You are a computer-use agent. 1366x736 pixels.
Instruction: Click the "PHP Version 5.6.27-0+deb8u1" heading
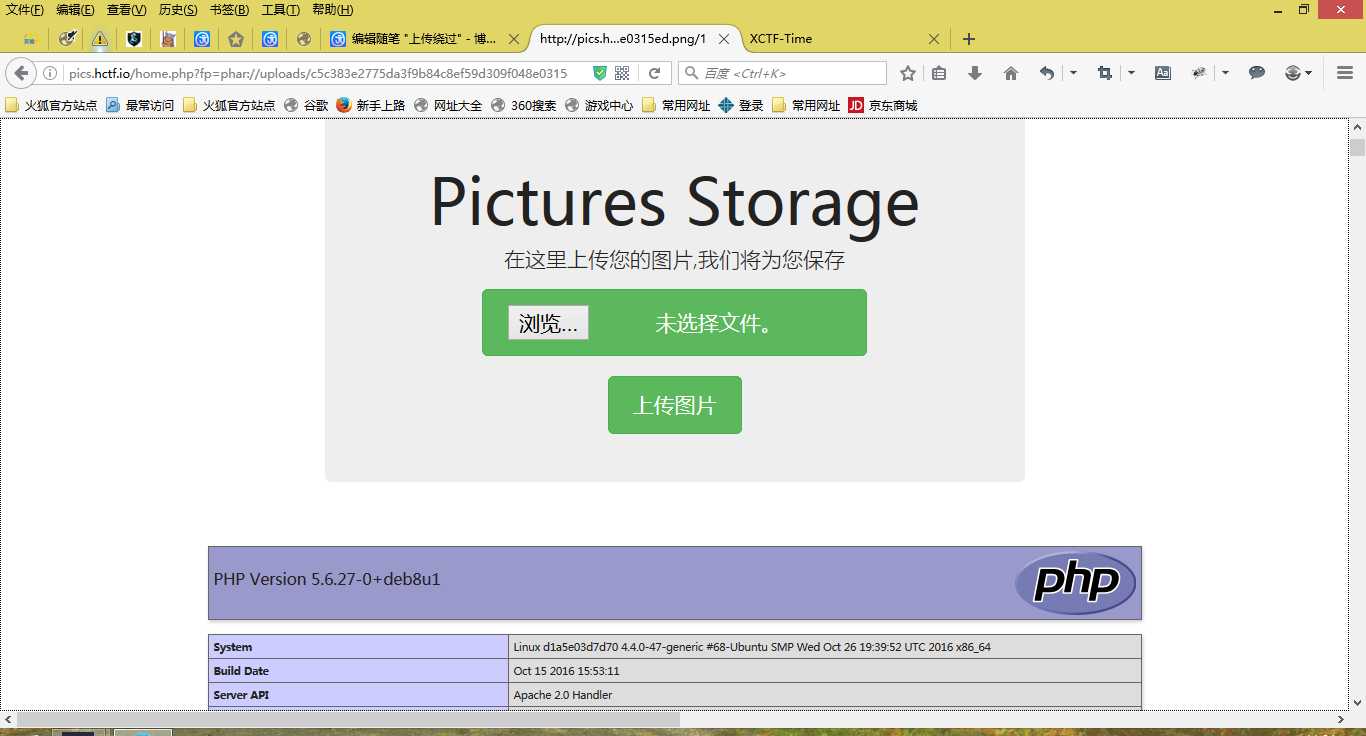327,579
